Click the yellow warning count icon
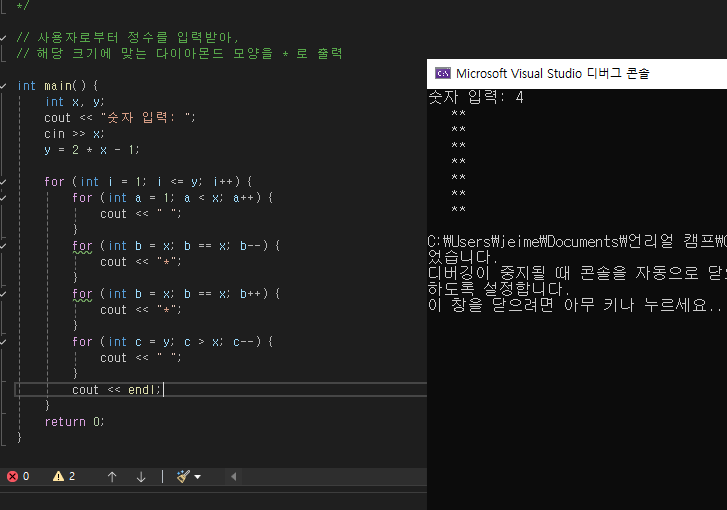 tap(58, 476)
